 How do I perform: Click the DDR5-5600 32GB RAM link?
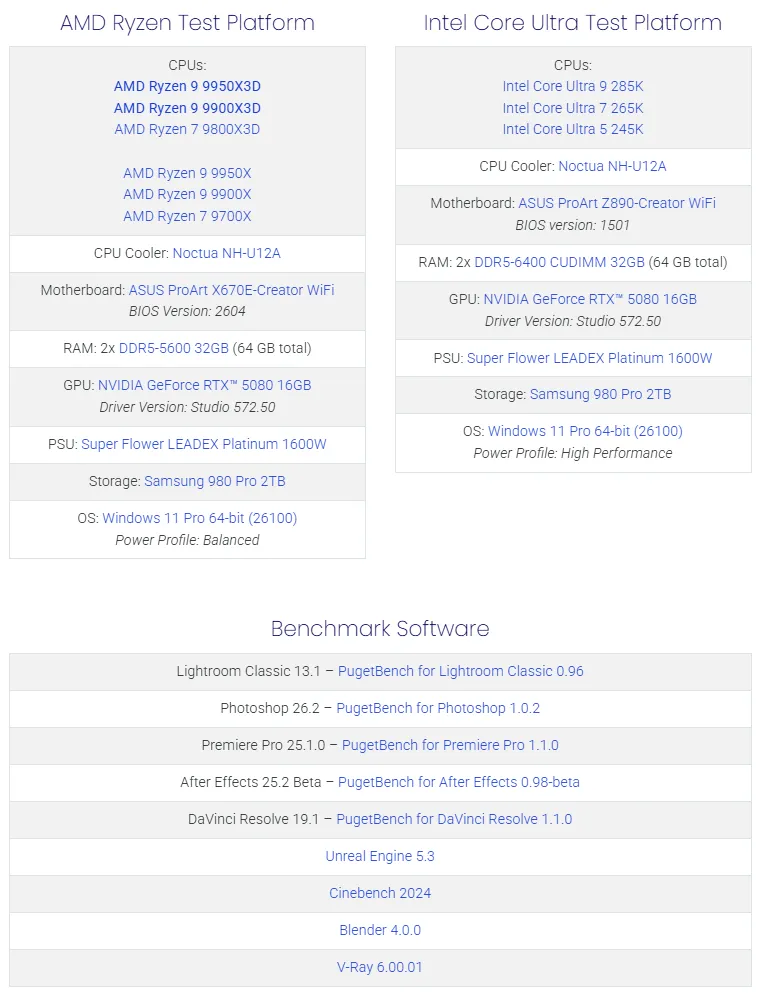(x=173, y=348)
